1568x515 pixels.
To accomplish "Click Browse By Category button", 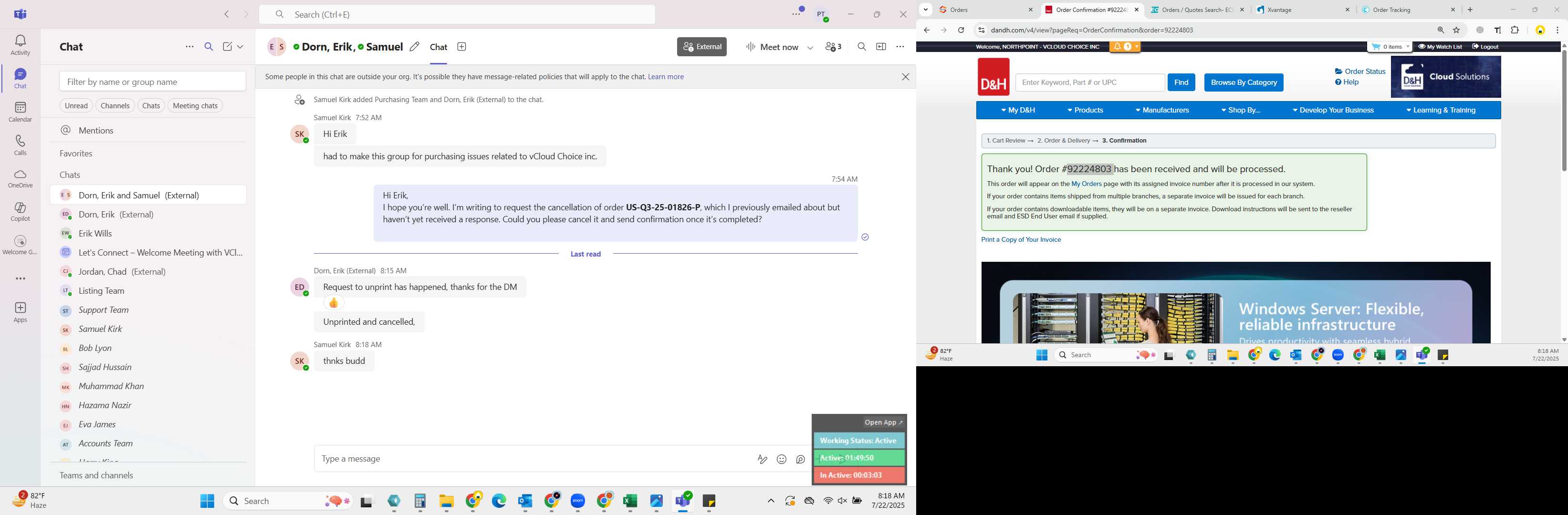I will pos(1244,82).
